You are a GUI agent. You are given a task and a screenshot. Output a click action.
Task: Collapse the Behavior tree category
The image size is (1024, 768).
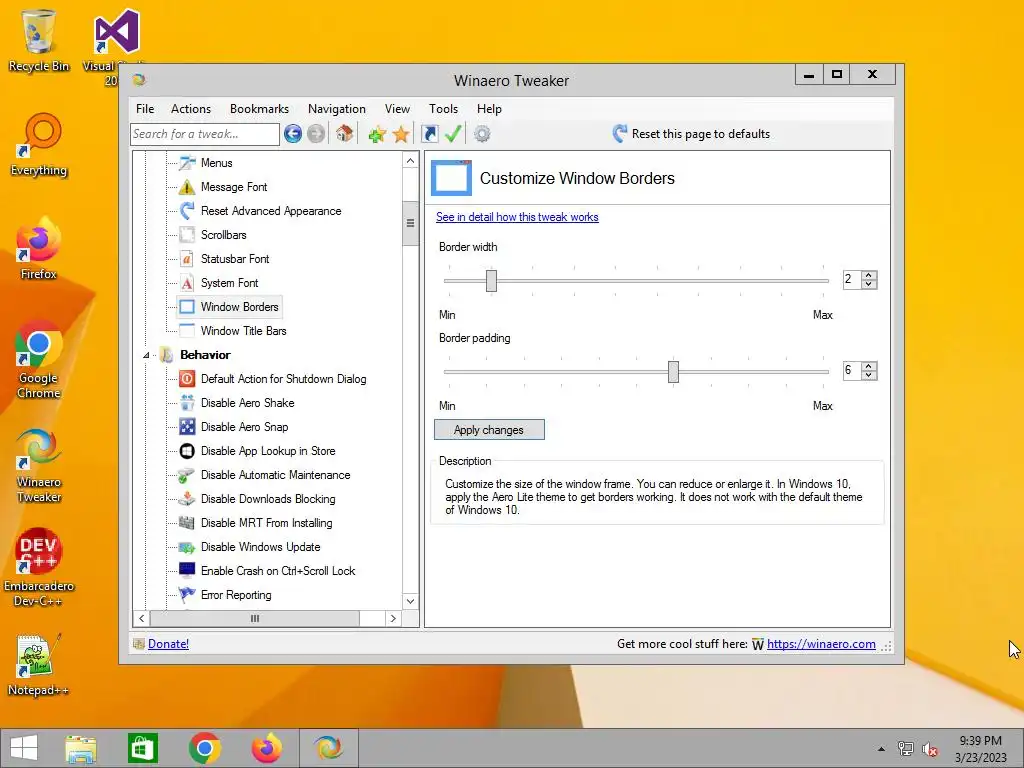(146, 355)
